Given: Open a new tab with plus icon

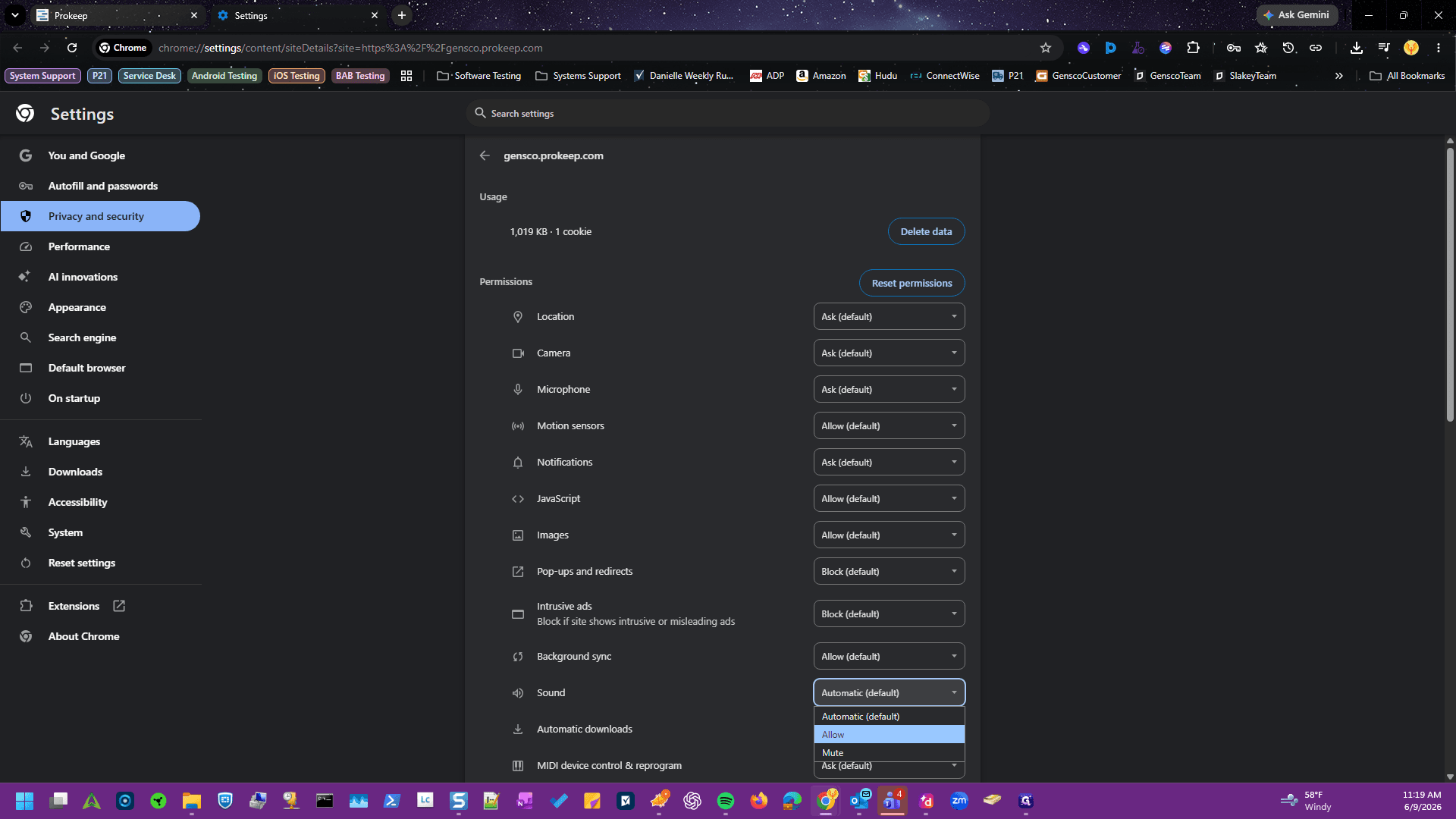Looking at the screenshot, I should [402, 15].
